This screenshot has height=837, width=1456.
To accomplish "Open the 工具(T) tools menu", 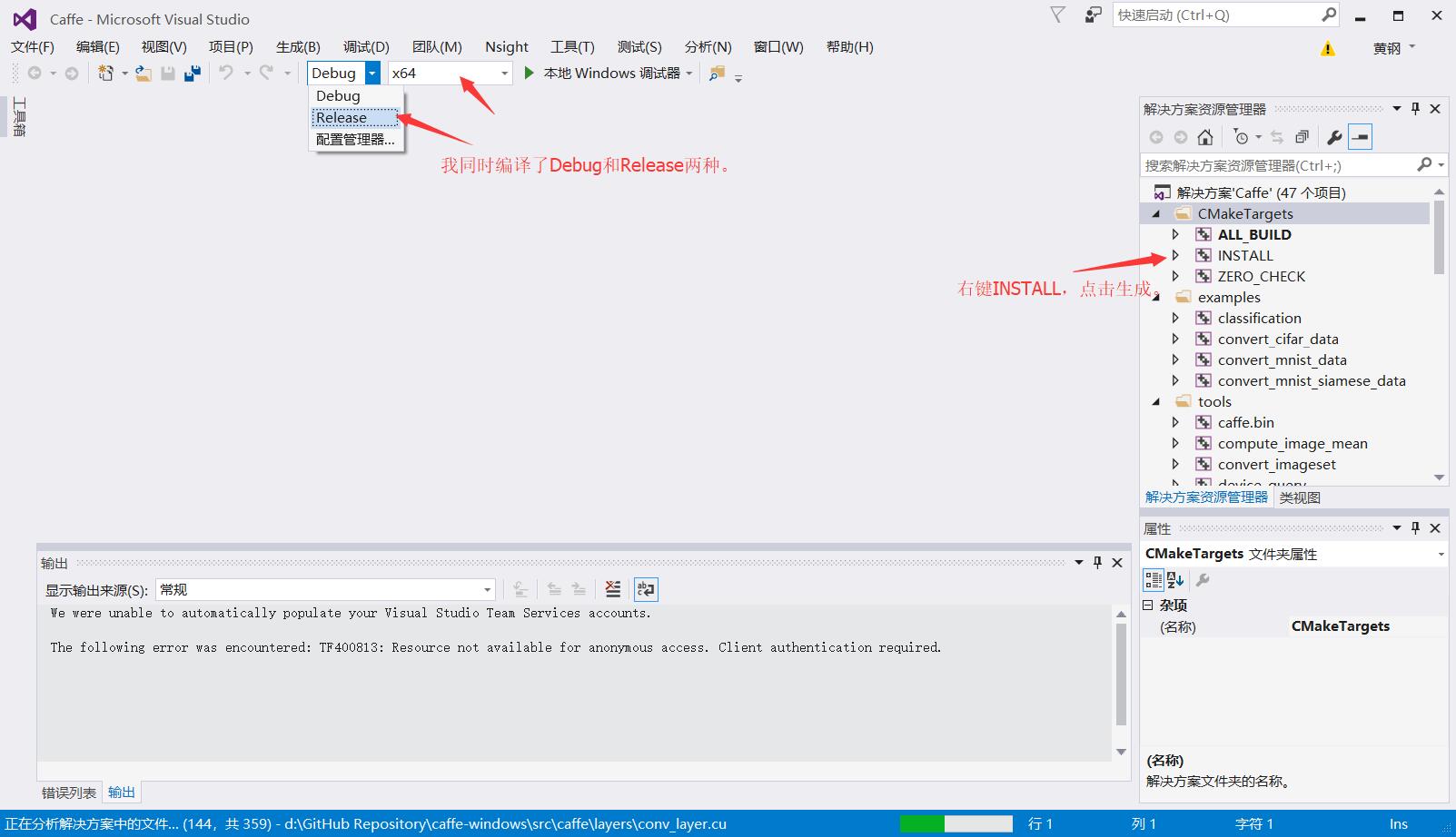I will tap(572, 47).
